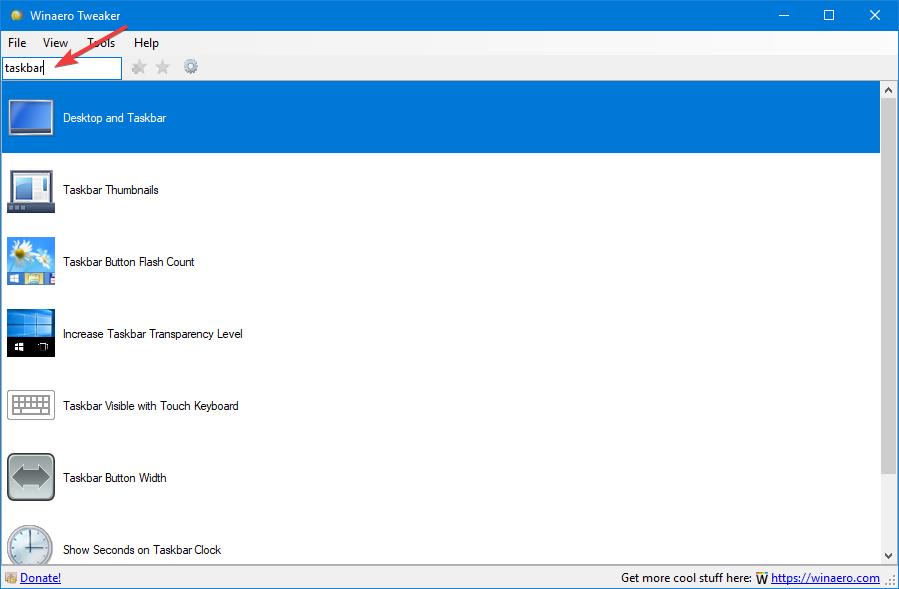Click the touch keyboard icon
Viewport: 899px width, 589px height.
click(x=31, y=405)
